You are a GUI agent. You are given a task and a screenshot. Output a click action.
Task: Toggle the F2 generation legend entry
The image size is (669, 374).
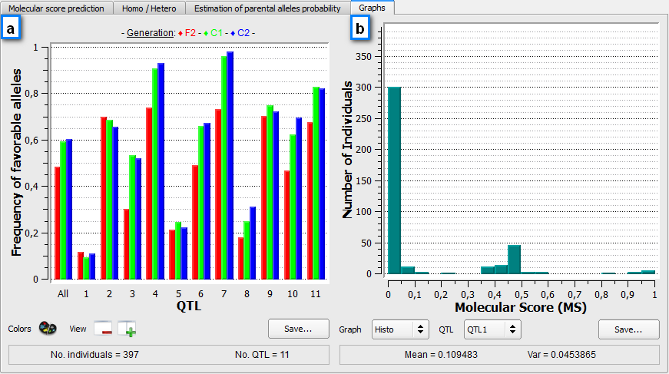point(187,33)
